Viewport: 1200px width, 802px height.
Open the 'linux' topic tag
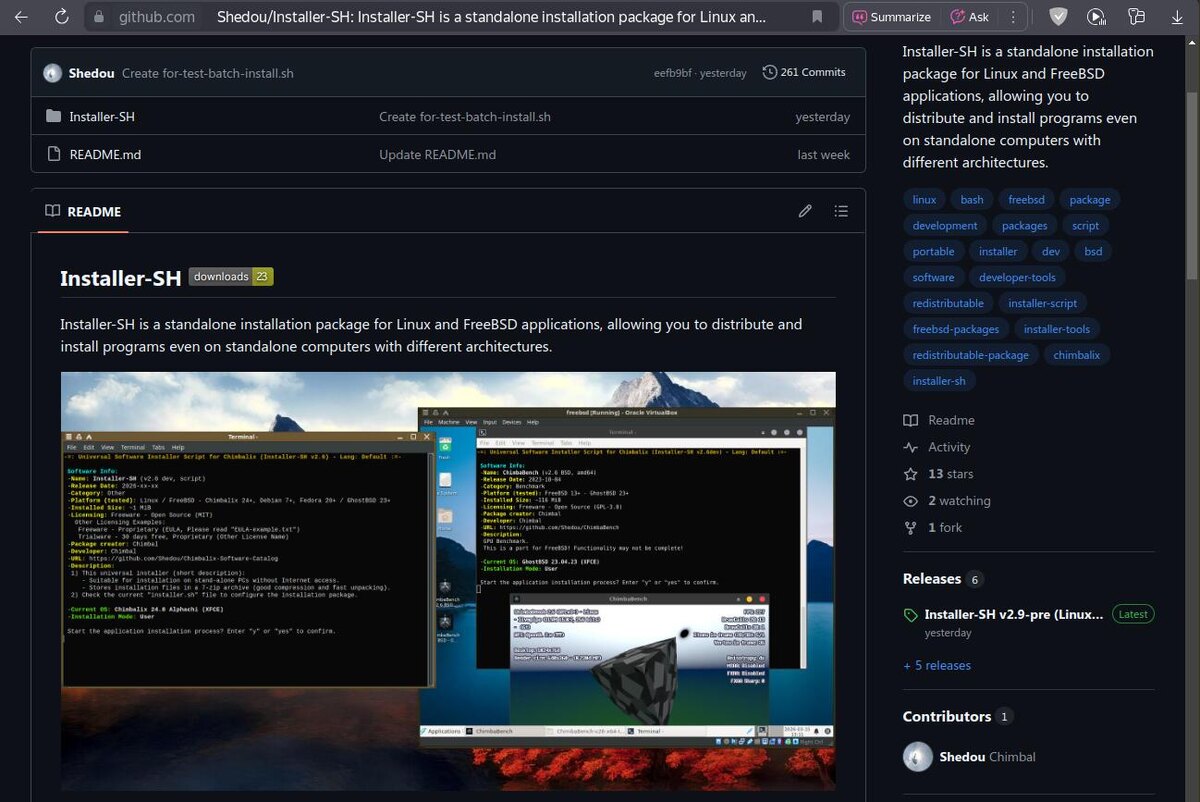pyautogui.click(x=925, y=199)
